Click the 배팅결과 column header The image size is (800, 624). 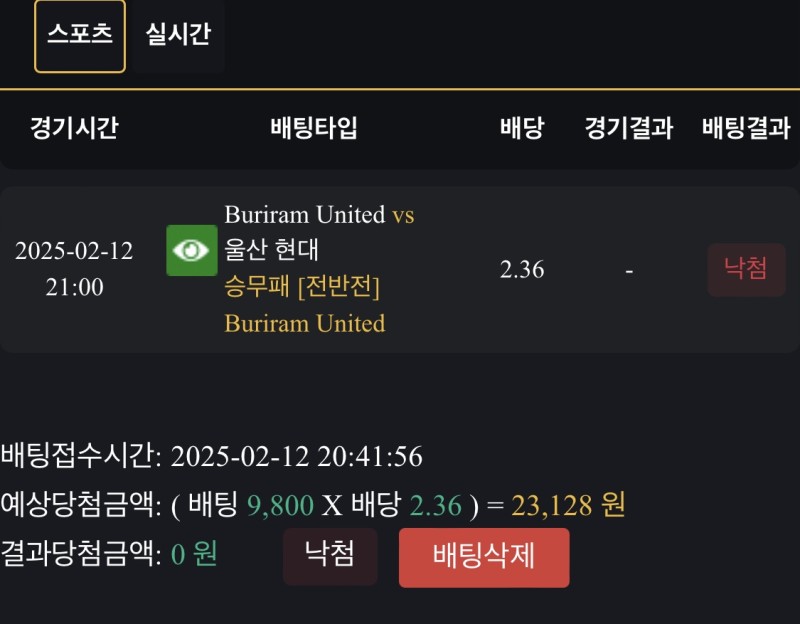click(746, 128)
